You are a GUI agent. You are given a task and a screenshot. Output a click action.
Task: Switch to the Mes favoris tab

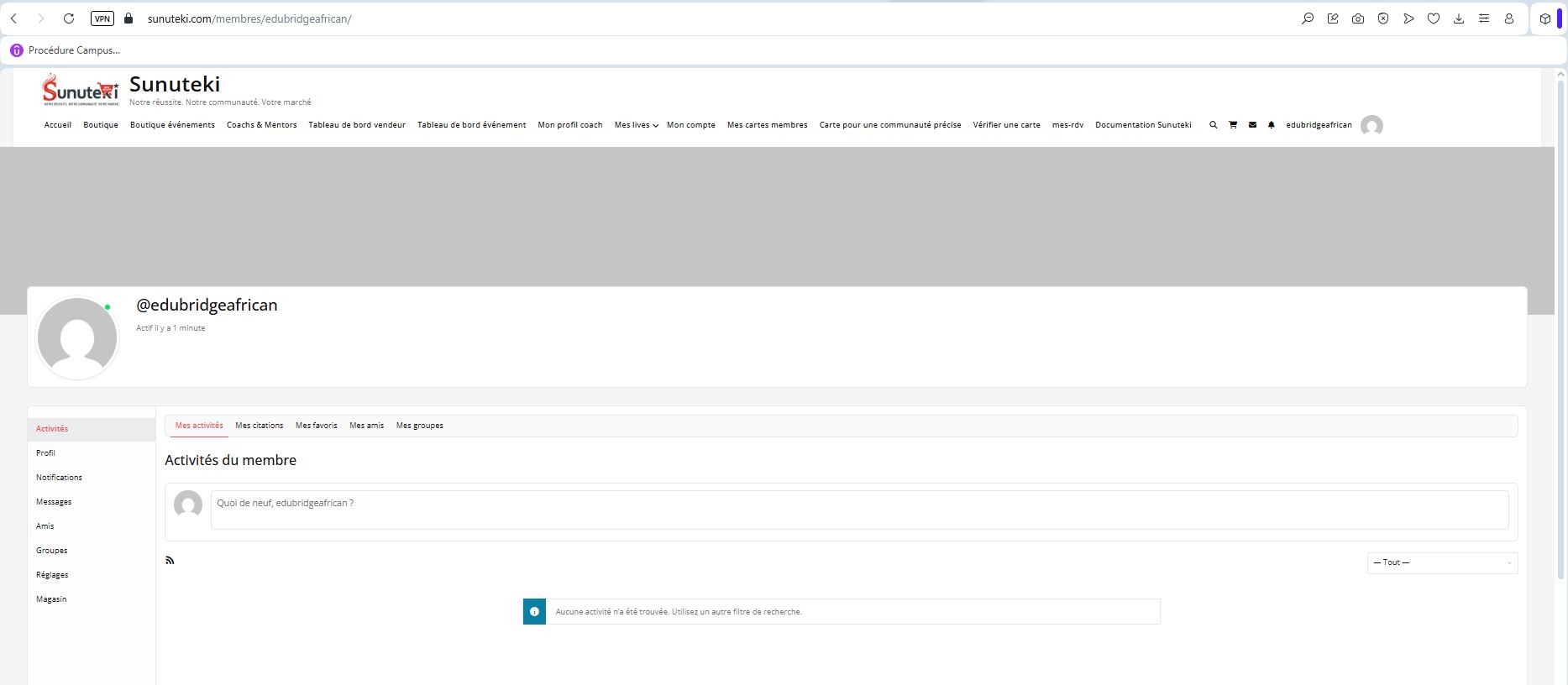point(316,426)
